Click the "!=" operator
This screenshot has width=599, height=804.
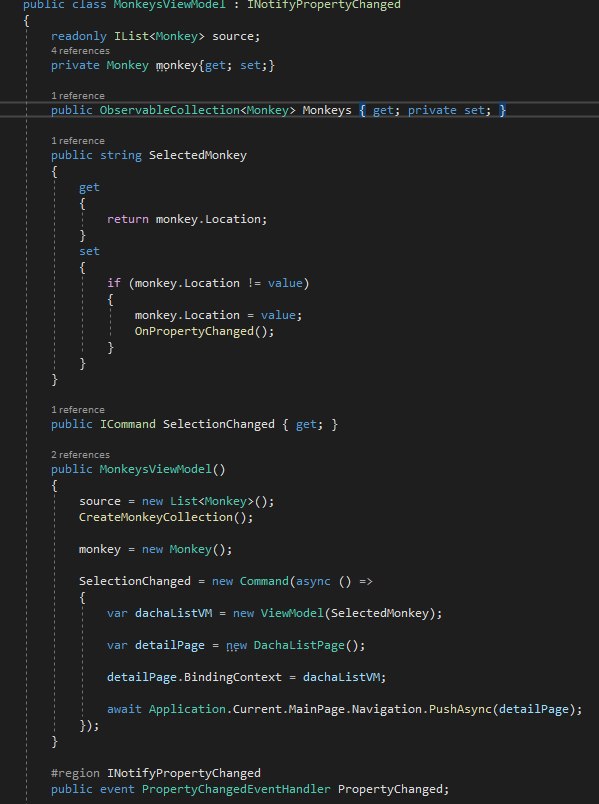click(x=253, y=284)
